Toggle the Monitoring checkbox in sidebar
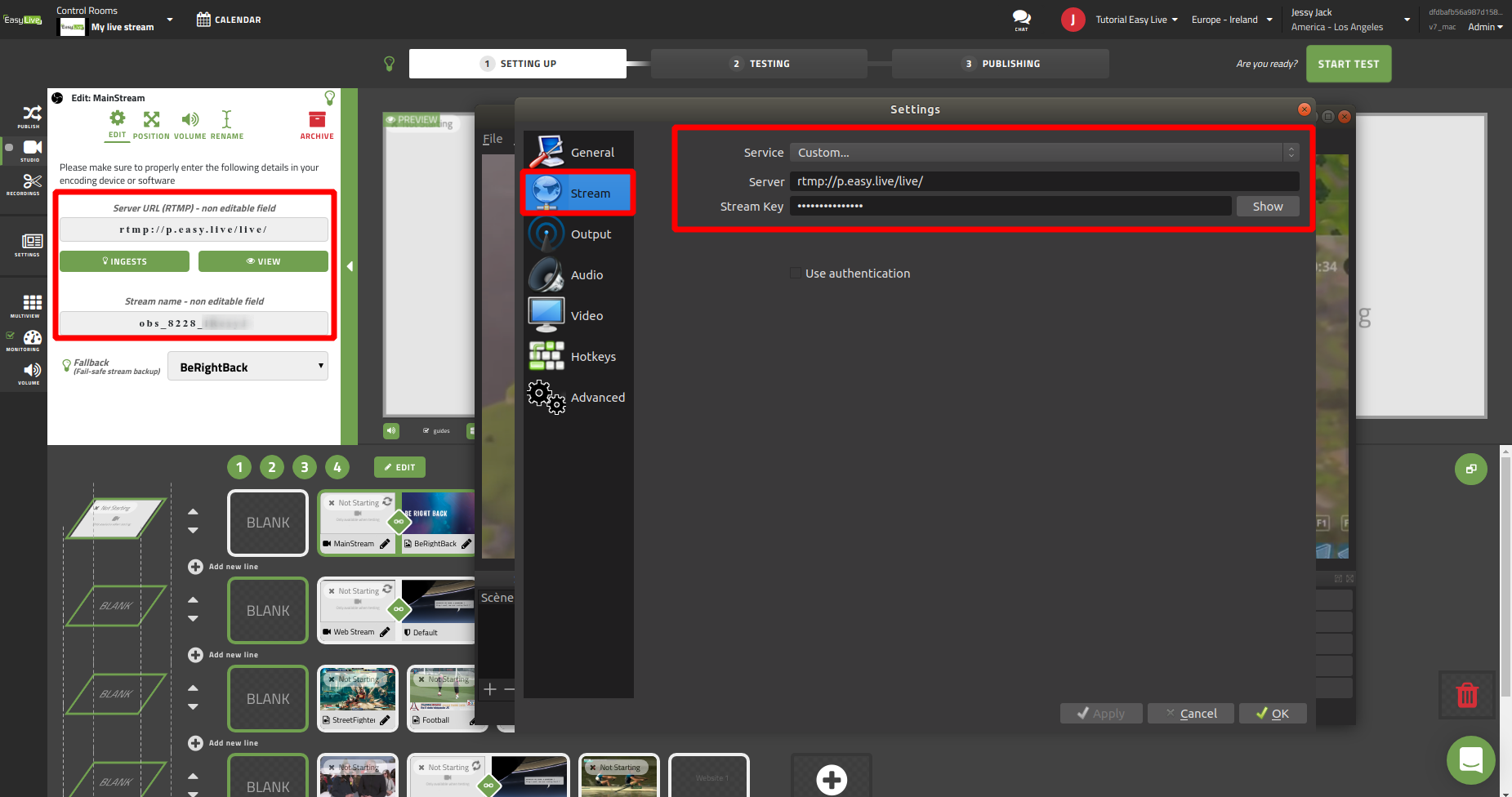The image size is (1512, 797). [x=11, y=336]
